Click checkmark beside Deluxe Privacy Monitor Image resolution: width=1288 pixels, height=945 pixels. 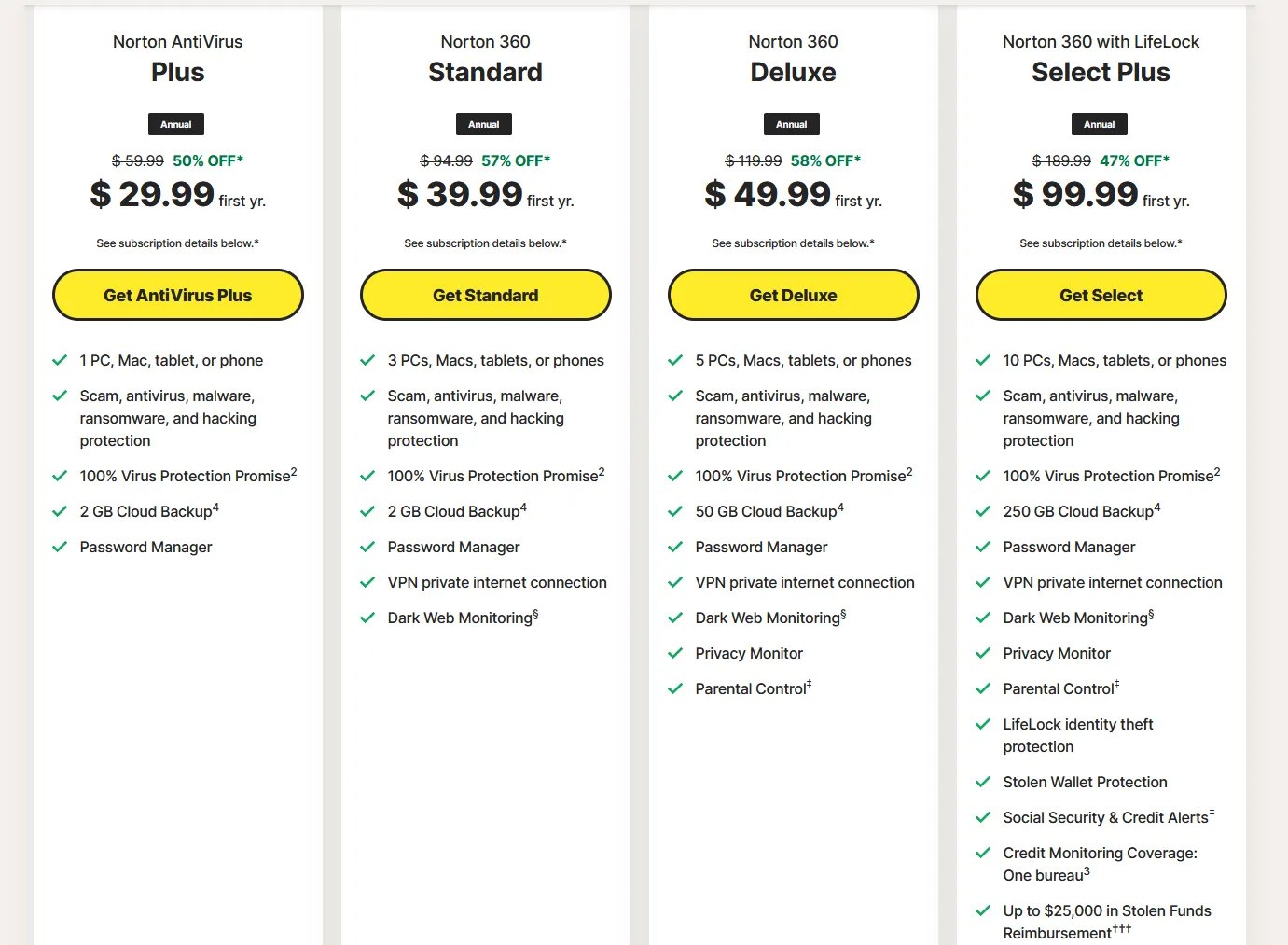pyautogui.click(x=675, y=653)
